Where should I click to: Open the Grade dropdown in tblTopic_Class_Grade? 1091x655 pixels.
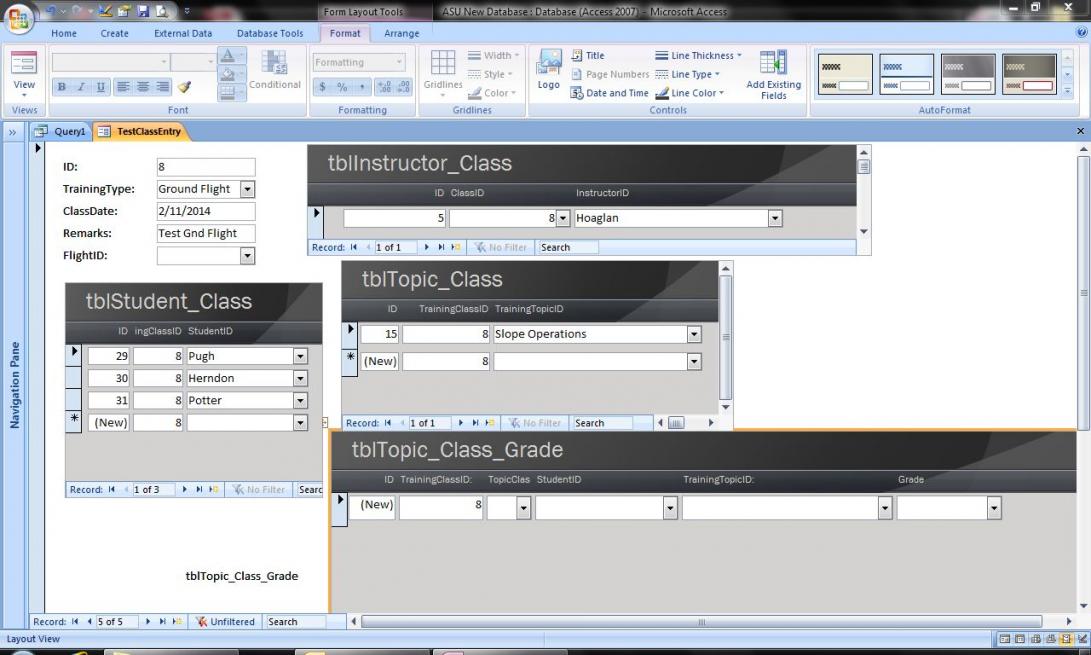994,508
